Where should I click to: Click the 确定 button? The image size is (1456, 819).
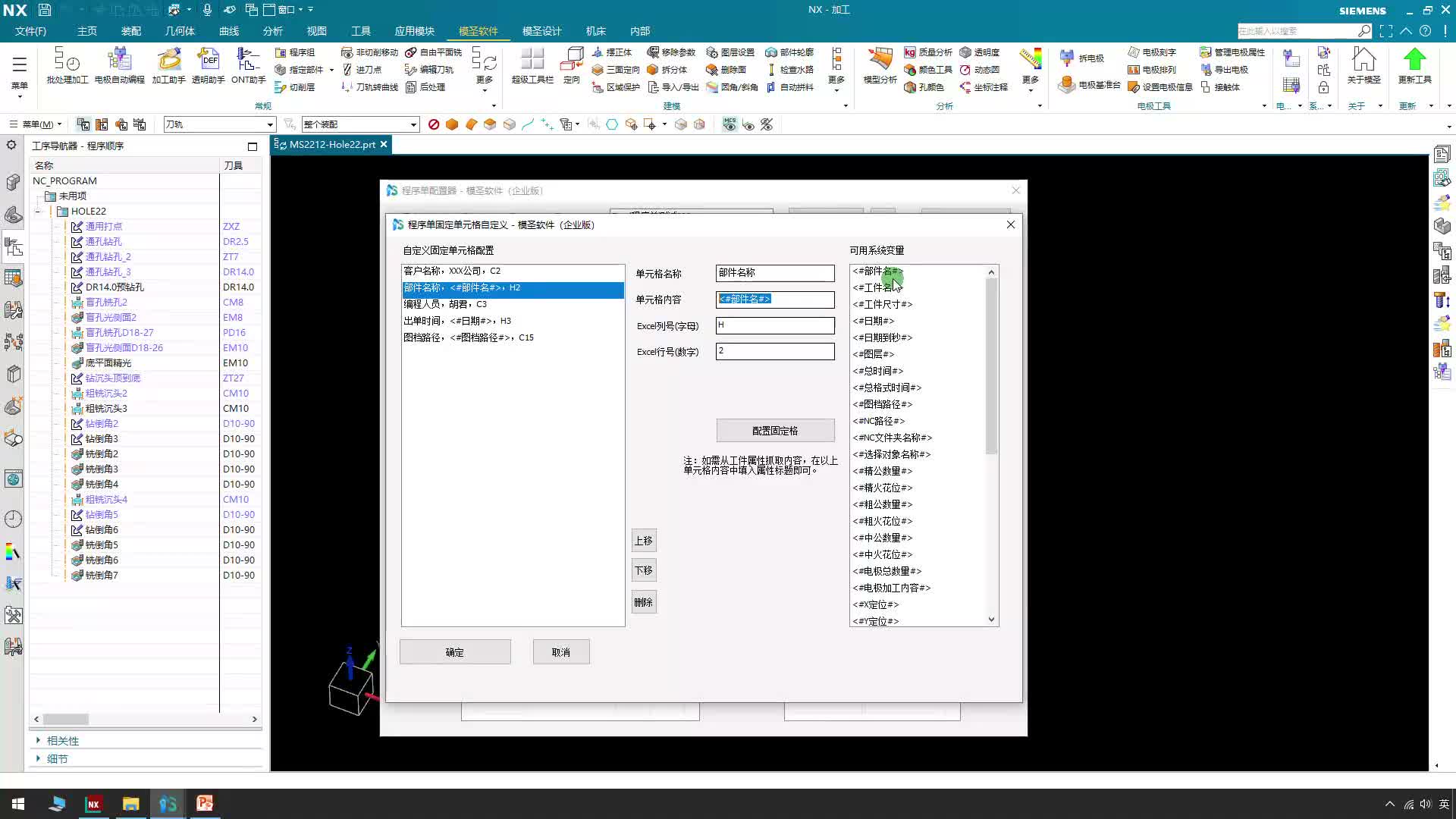tap(455, 652)
